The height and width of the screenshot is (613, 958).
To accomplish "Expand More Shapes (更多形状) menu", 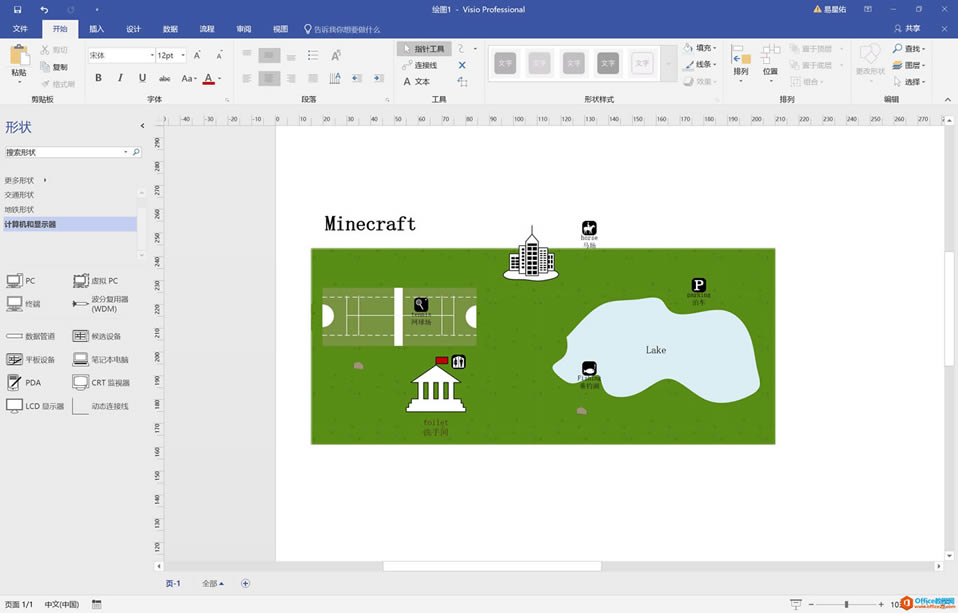I will 26,180.
